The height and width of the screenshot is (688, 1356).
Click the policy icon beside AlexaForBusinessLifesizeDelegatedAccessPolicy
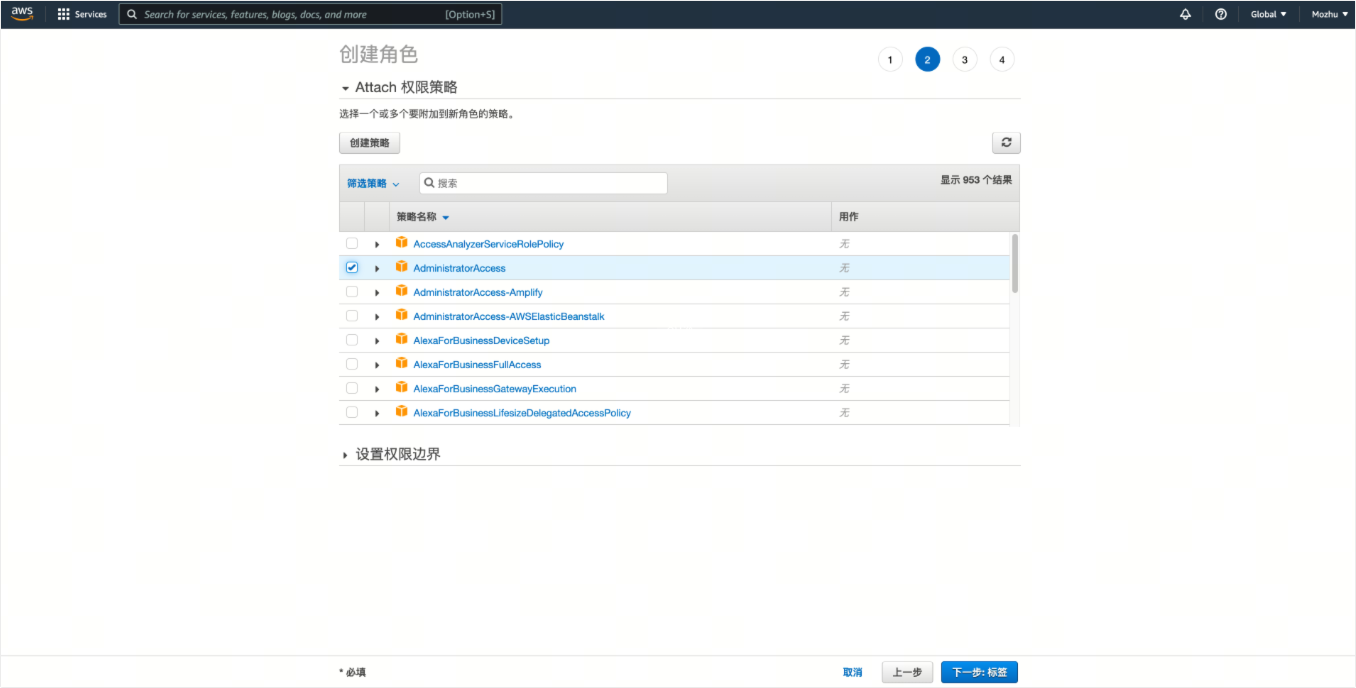402,411
